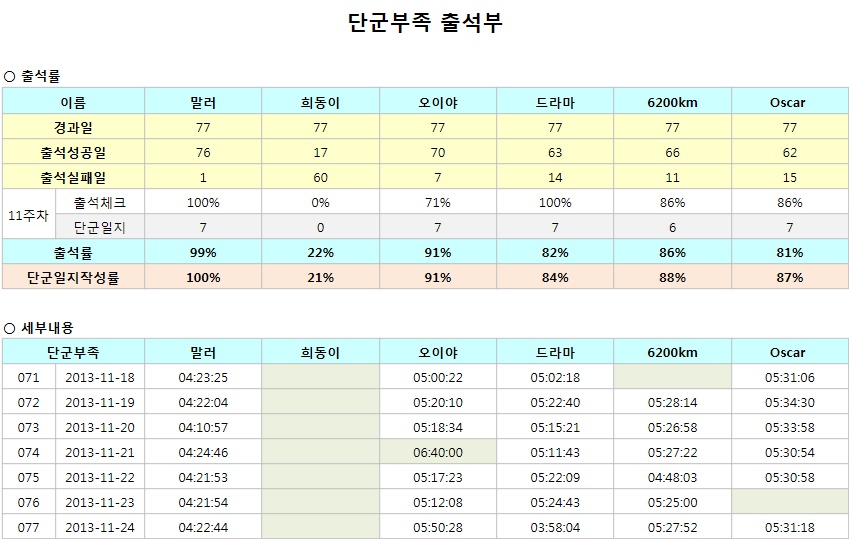Click the time '05:30:58'
The width and height of the screenshot is (849, 539).
789,477
